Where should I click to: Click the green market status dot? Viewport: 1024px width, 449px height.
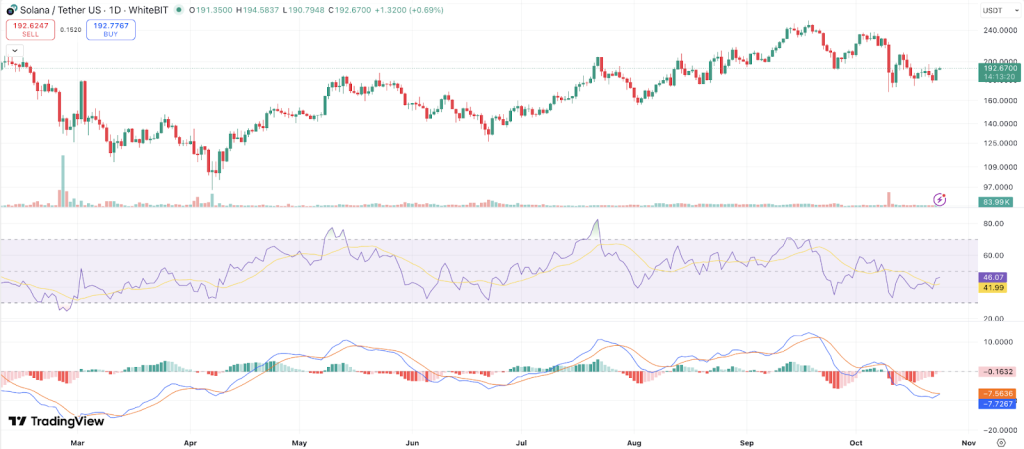tap(178, 10)
